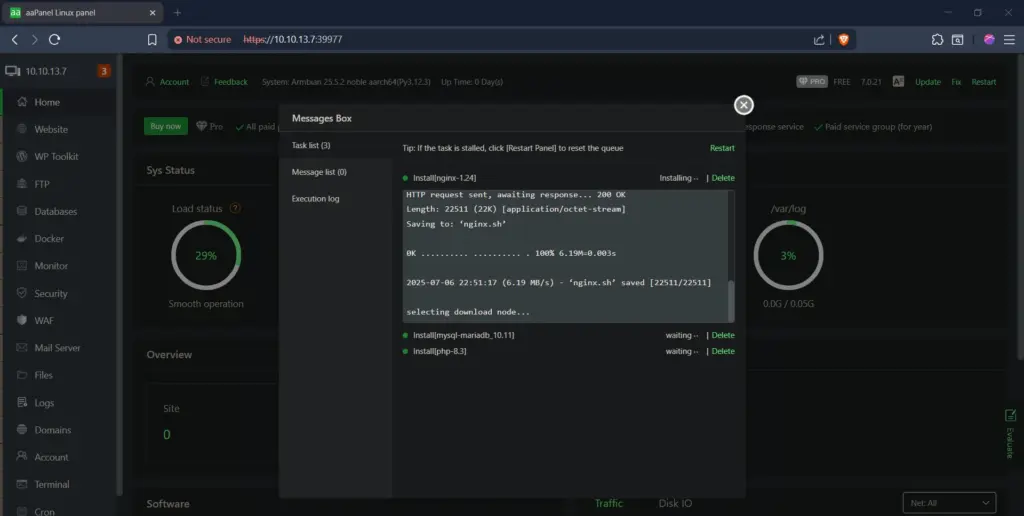1024x516 pixels.
Task: Click the Restart link in panel header
Action: (x=984, y=82)
